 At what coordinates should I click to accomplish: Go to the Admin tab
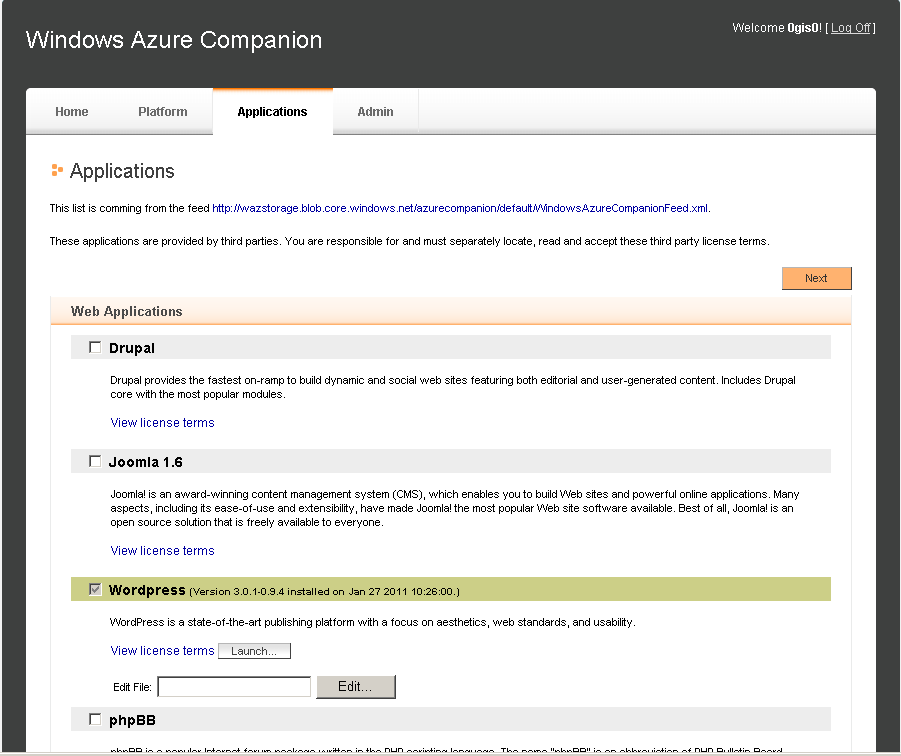375,111
